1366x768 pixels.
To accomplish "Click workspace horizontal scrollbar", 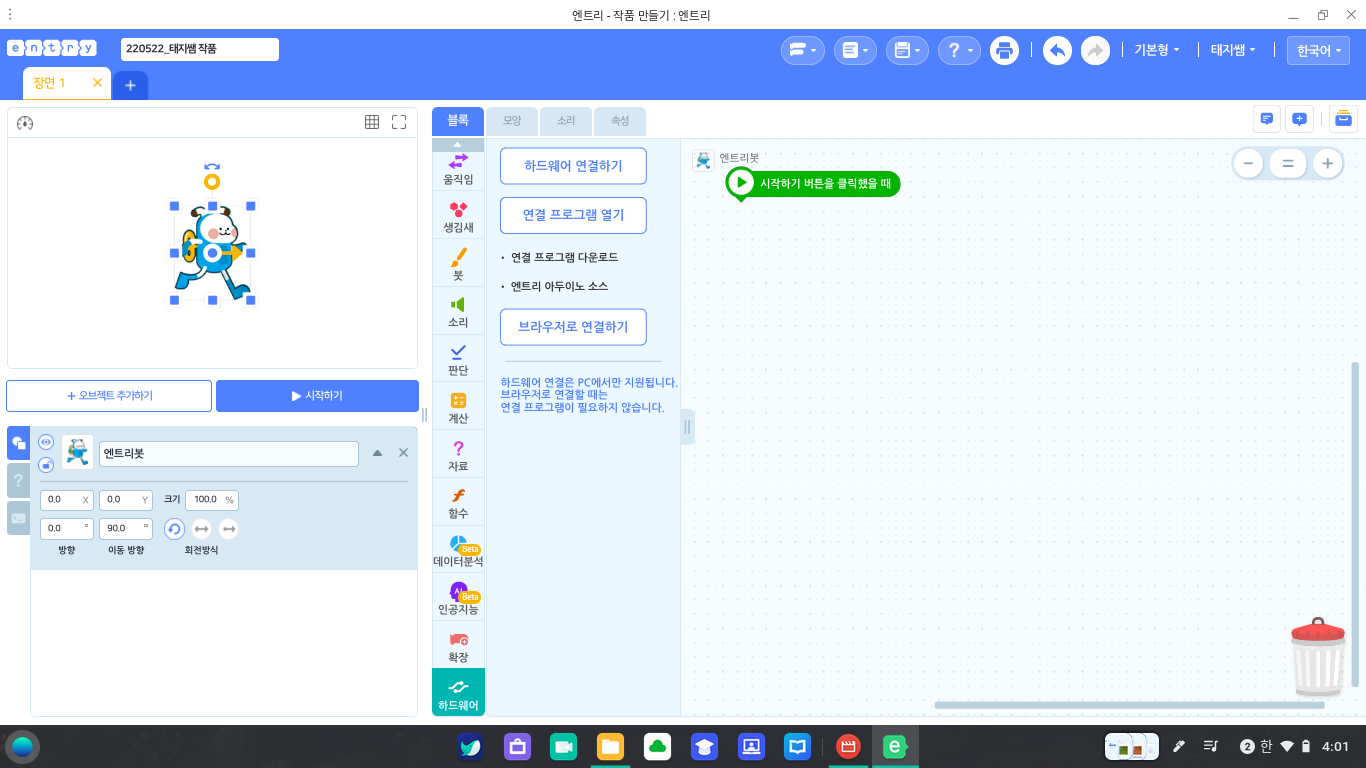I will [x=1129, y=705].
